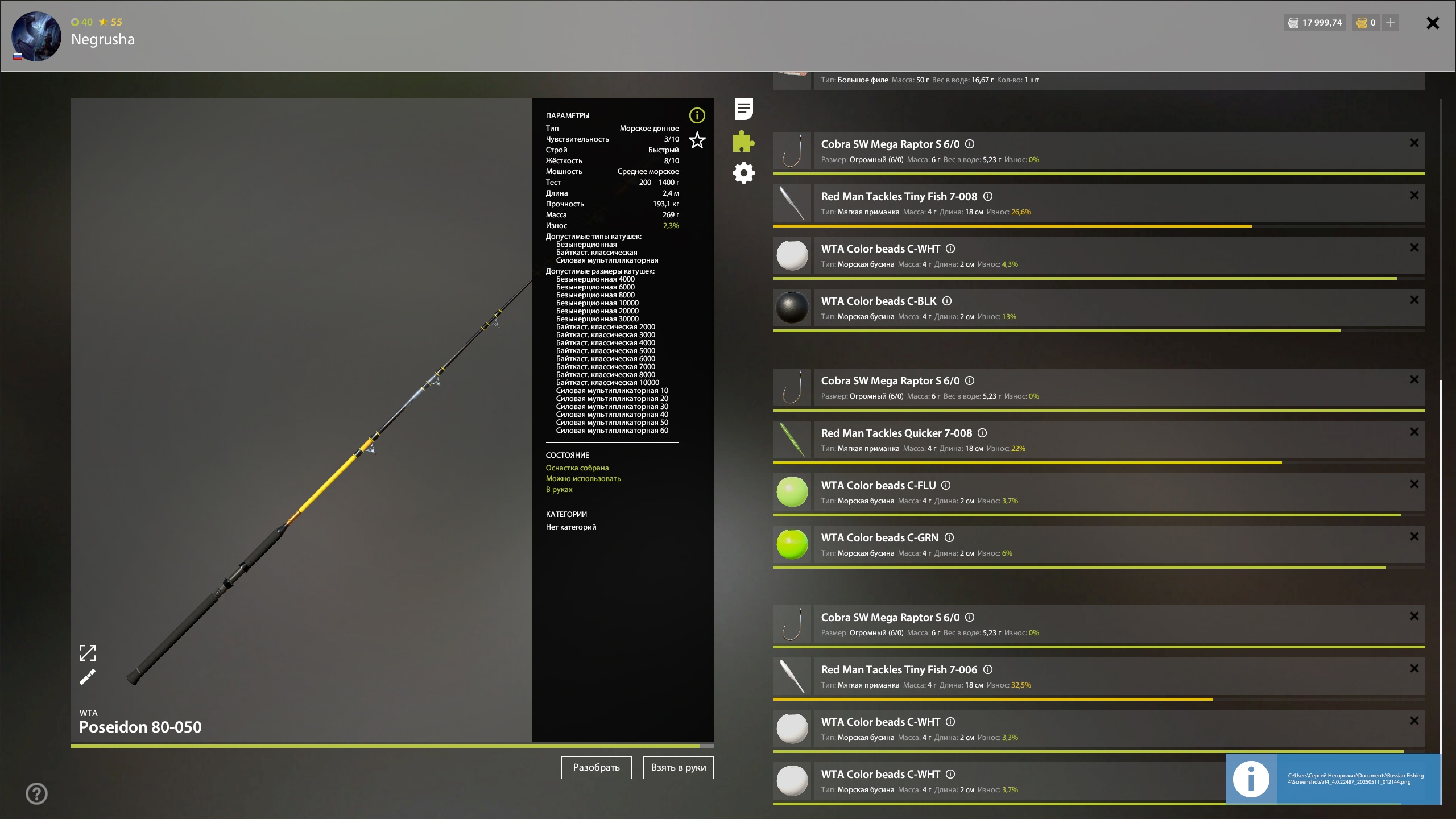
Task: Remove Red Man Tackles Quicker 7-008
Action: (1414, 432)
